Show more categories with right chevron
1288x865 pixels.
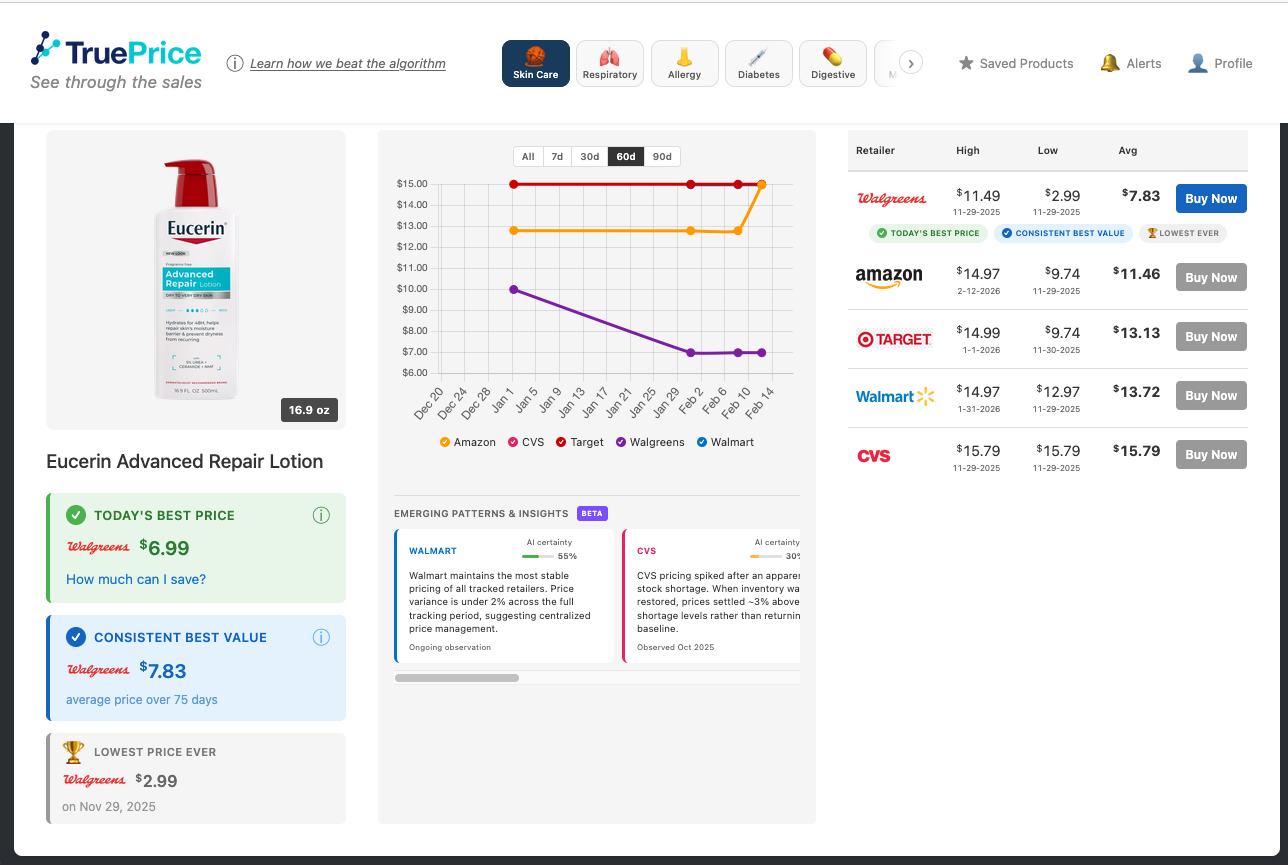(x=910, y=63)
